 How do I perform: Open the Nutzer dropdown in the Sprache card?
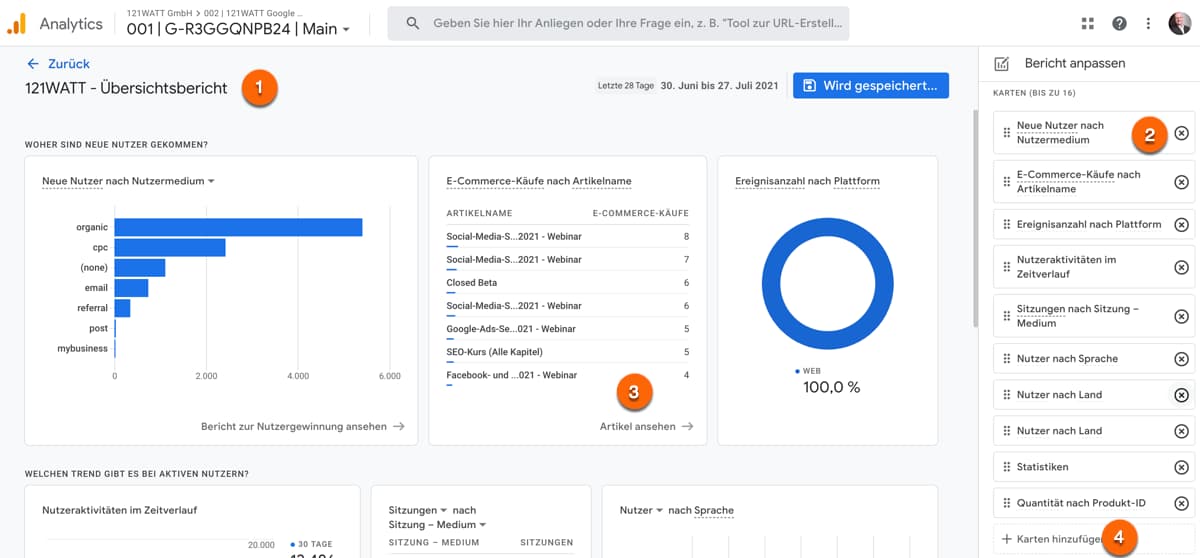tap(642, 510)
